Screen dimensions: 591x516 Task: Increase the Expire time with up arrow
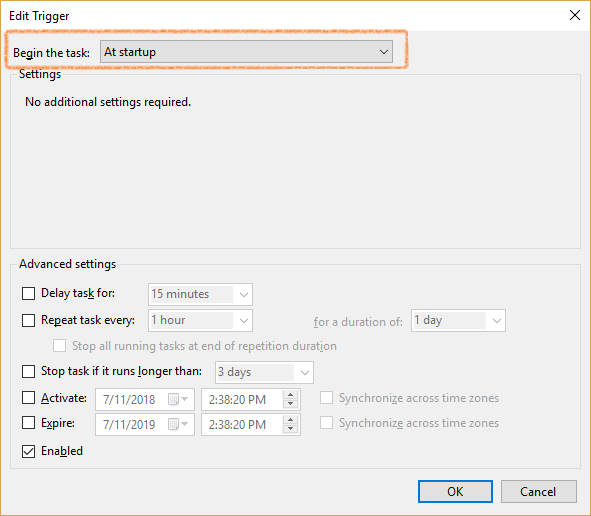pos(290,420)
